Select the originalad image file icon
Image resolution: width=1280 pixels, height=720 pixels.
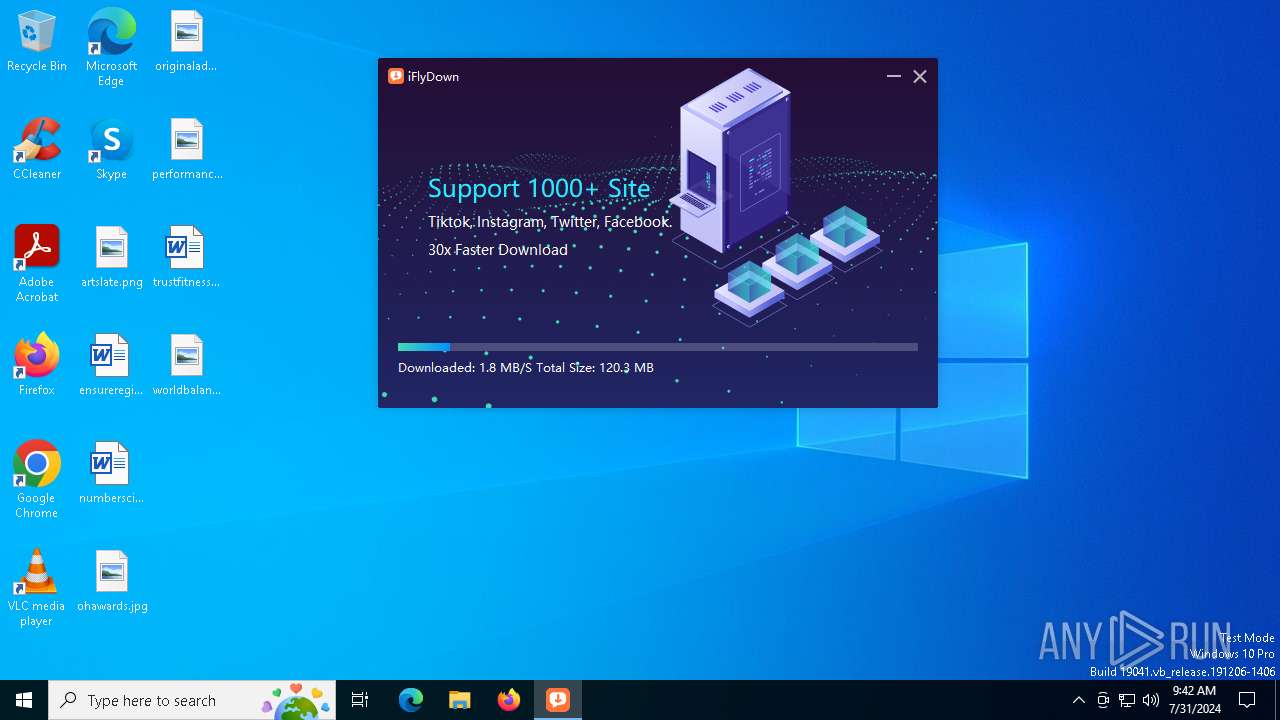click(x=186, y=42)
